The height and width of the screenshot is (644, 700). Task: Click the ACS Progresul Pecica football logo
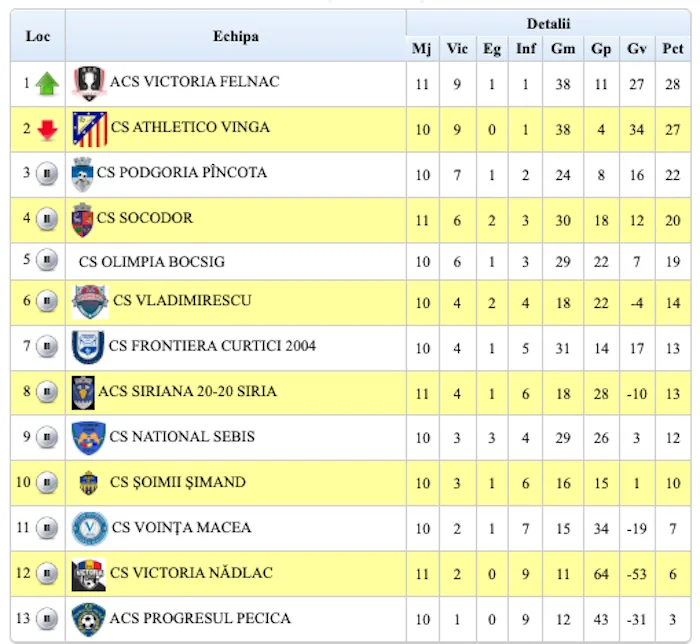88,619
